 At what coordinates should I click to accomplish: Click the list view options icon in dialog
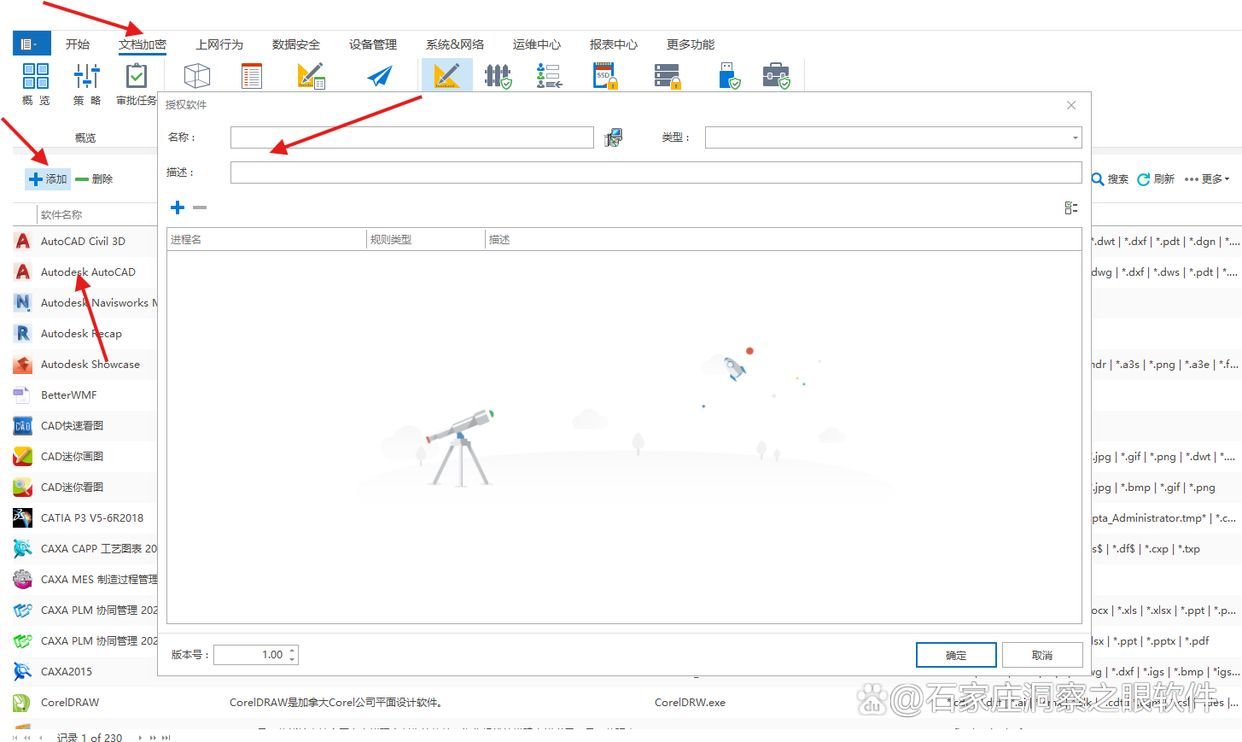pyautogui.click(x=1071, y=207)
